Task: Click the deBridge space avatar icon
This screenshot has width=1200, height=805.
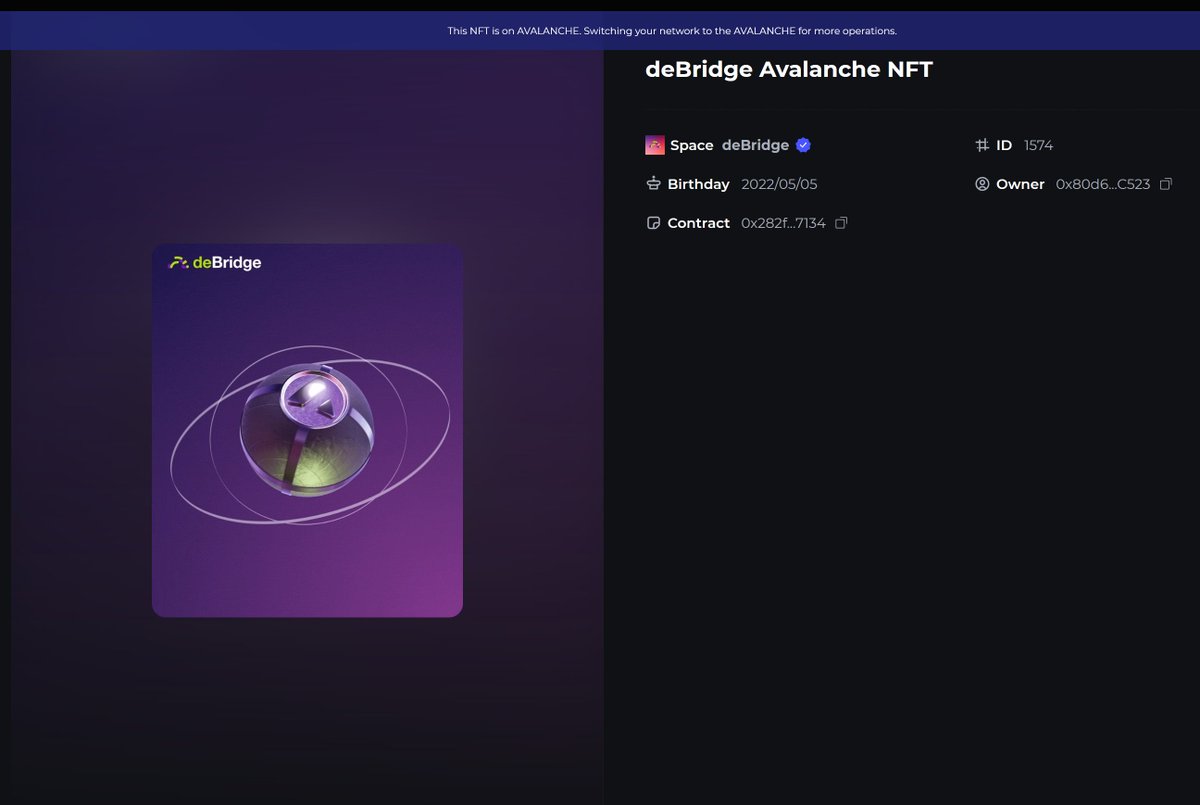Action: (655, 145)
